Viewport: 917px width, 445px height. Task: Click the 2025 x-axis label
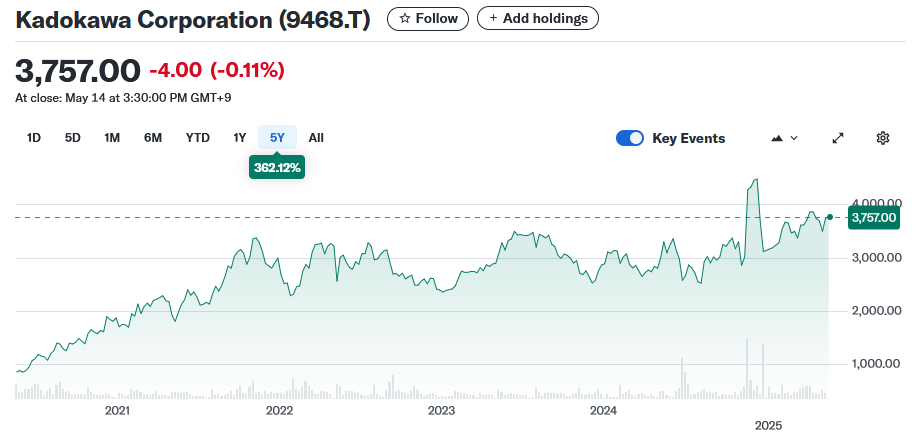tap(768, 426)
